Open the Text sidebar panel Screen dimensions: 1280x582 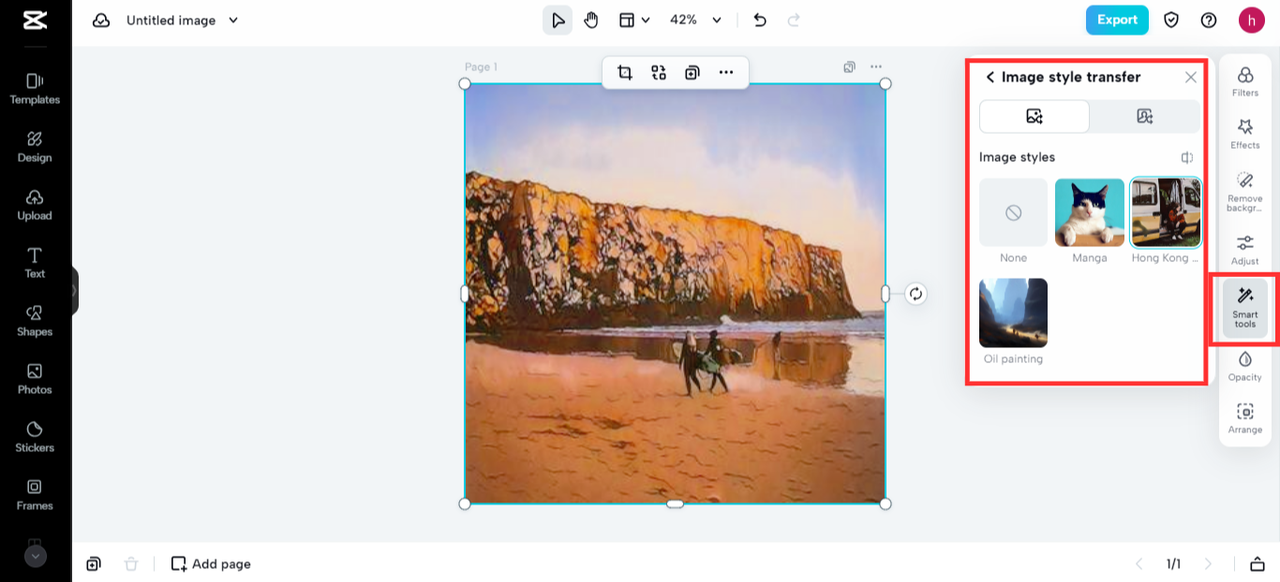coord(35,262)
